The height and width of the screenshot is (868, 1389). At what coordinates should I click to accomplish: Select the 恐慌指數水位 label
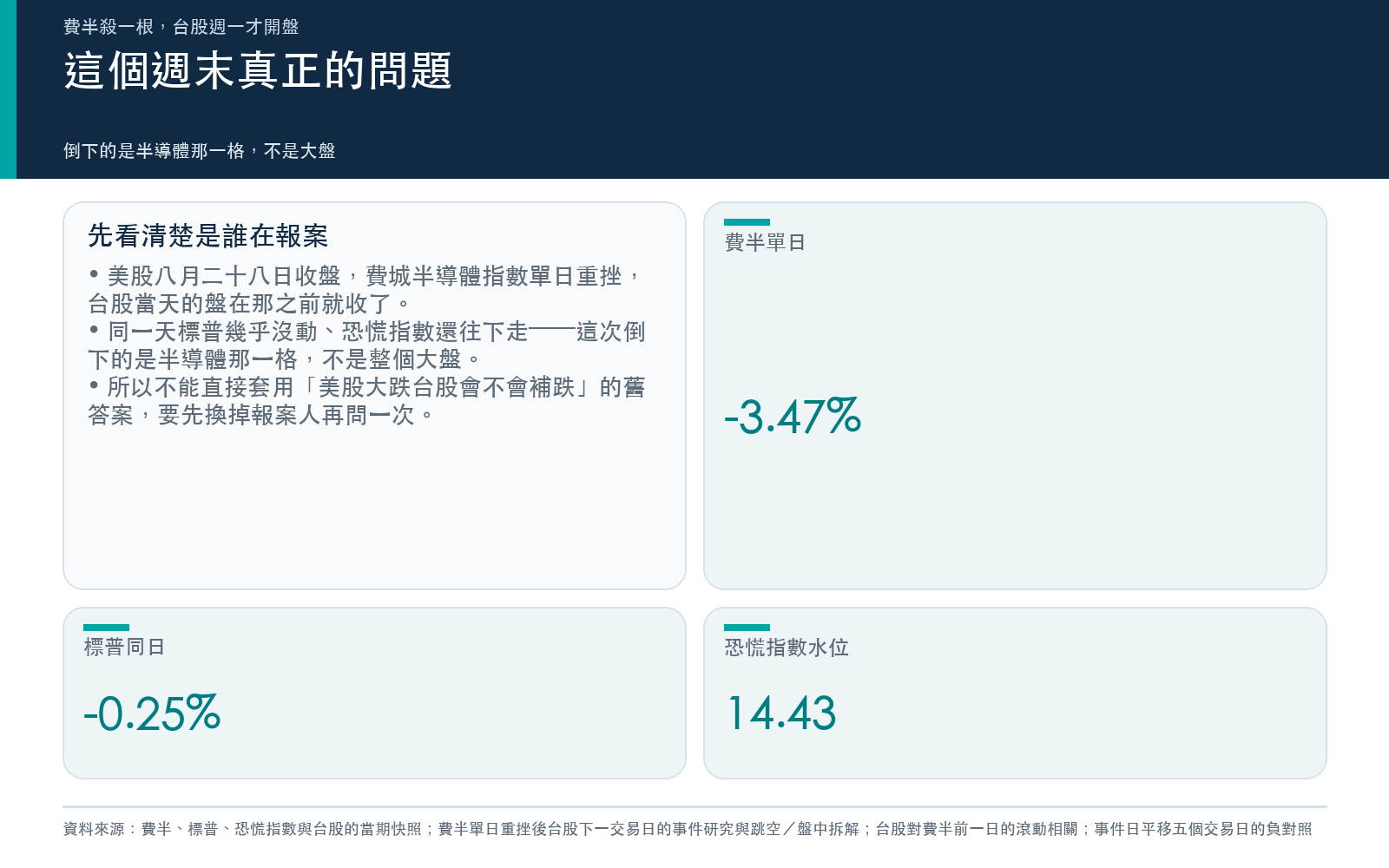787,648
